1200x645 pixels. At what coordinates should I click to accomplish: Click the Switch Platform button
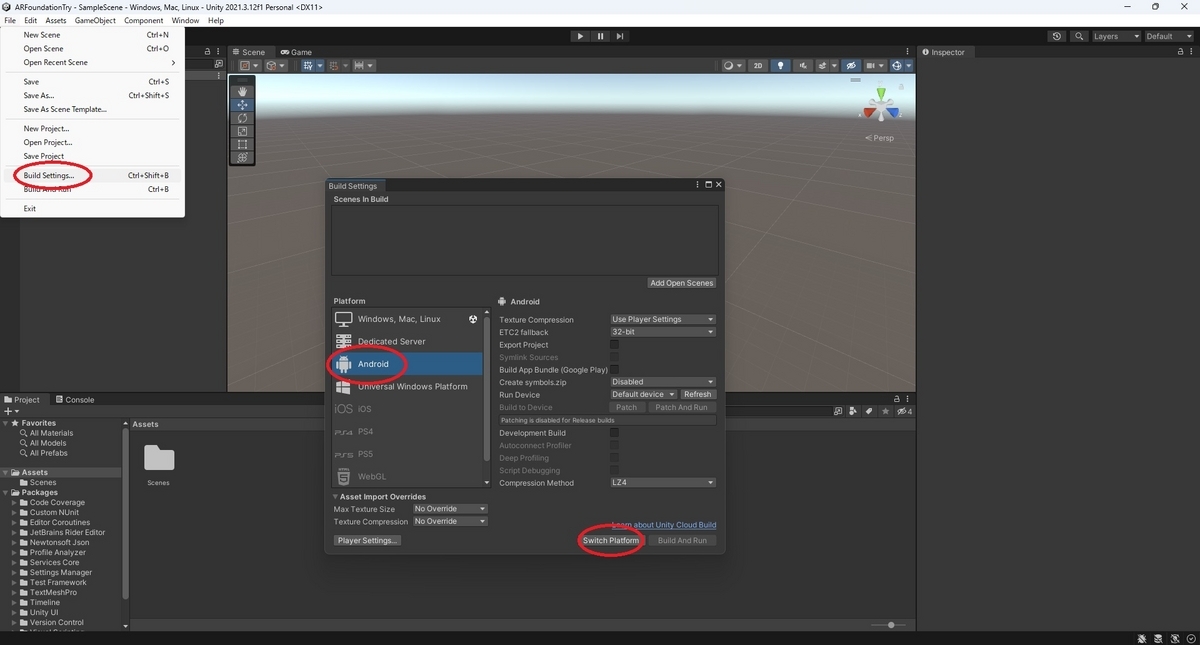611,540
